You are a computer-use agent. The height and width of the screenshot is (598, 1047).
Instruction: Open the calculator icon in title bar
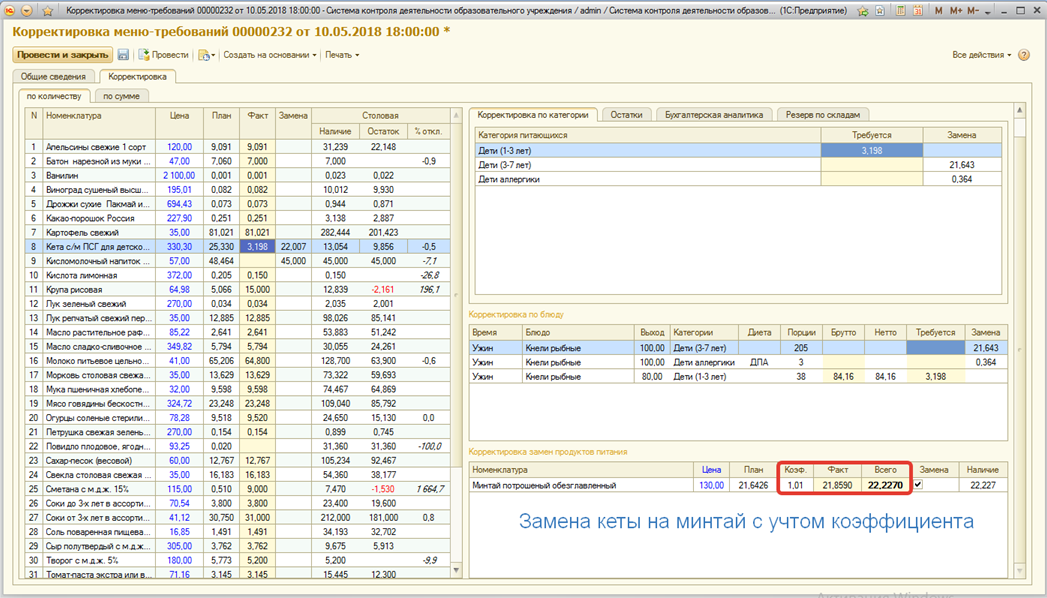coord(901,11)
